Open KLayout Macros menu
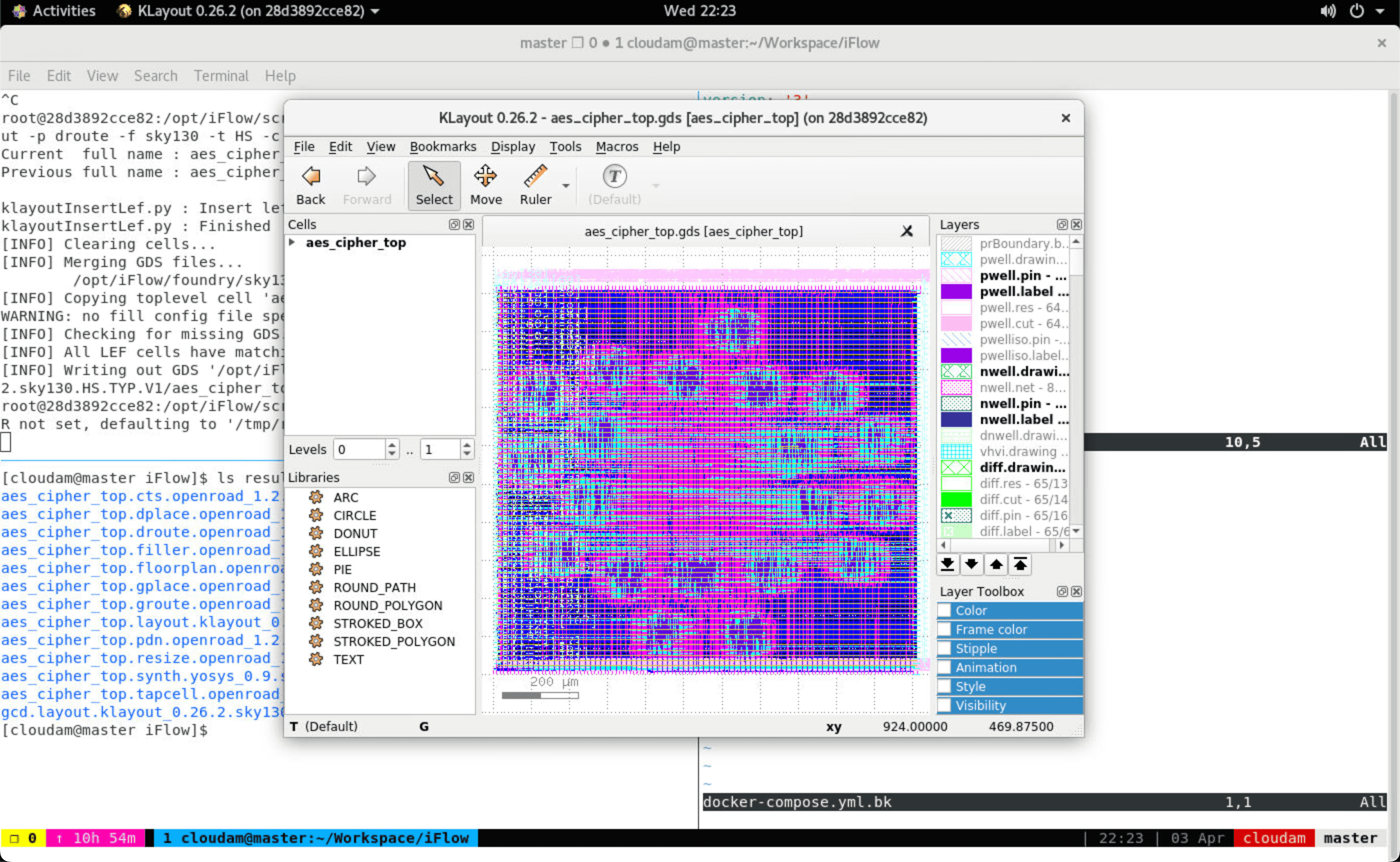 [x=617, y=147]
